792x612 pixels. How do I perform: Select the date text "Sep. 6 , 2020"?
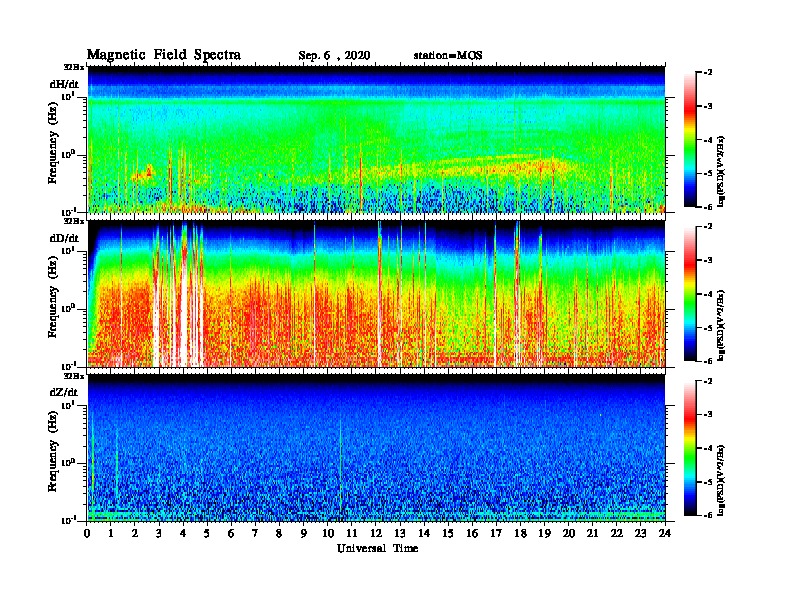334,56
